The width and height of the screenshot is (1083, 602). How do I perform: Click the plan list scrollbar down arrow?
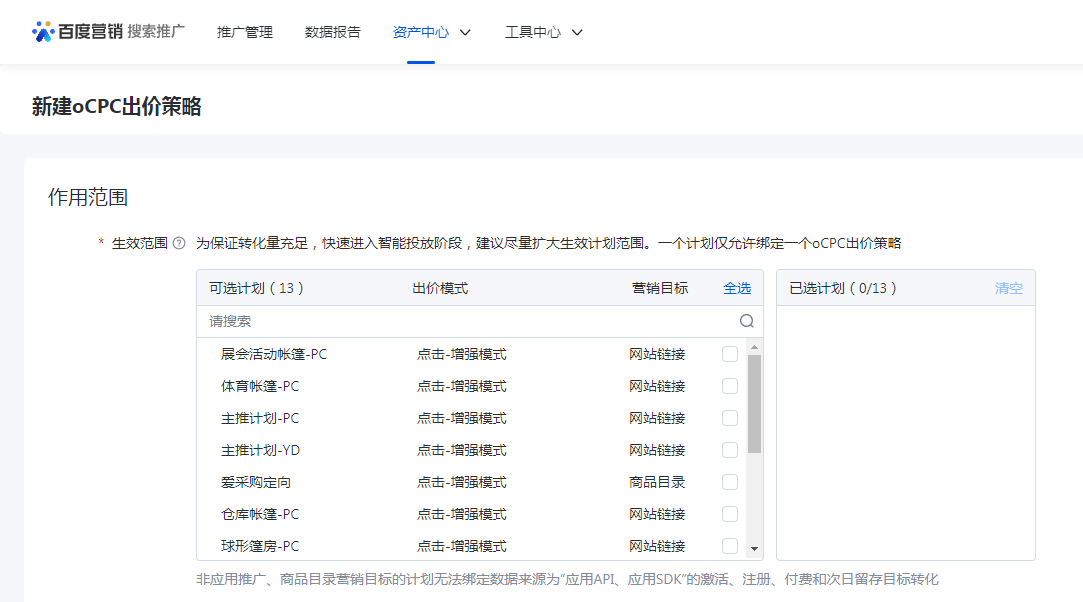pyautogui.click(x=754, y=549)
